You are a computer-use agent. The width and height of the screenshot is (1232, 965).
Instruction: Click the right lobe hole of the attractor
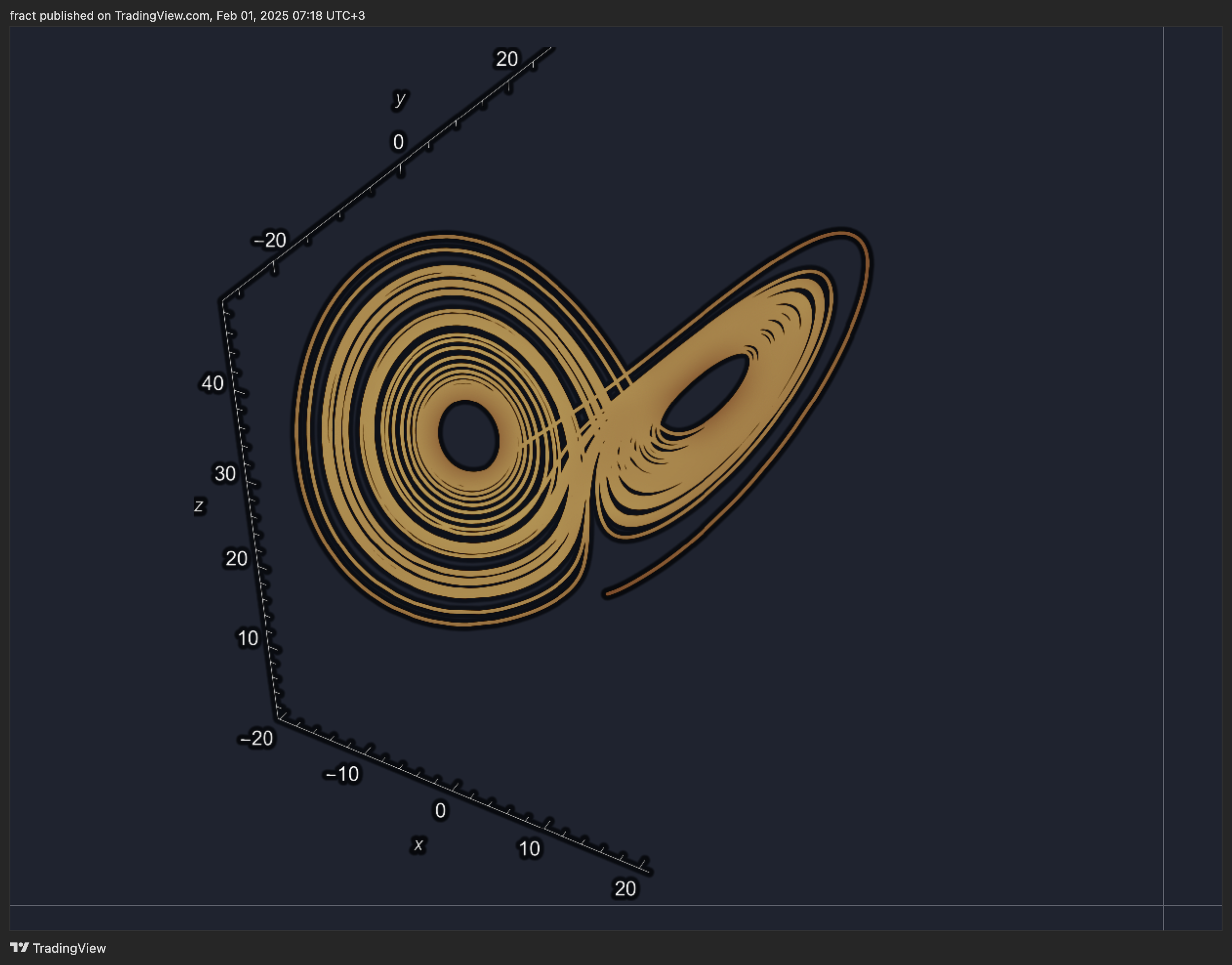pos(705,392)
